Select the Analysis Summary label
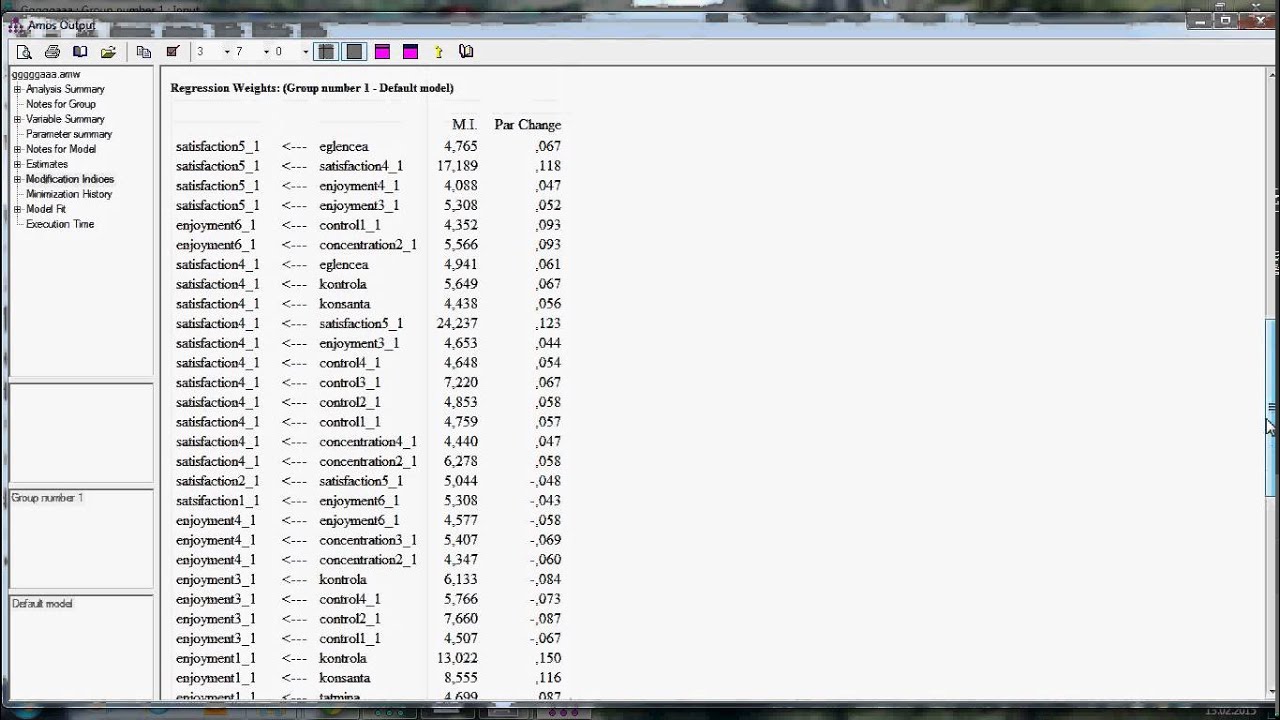Image resolution: width=1280 pixels, height=720 pixels. (x=65, y=89)
